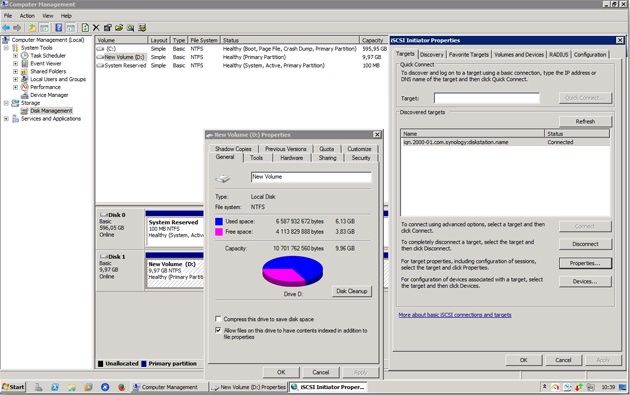
Task: Click the toolbar Properties icon beside the X
Action: click(107, 28)
